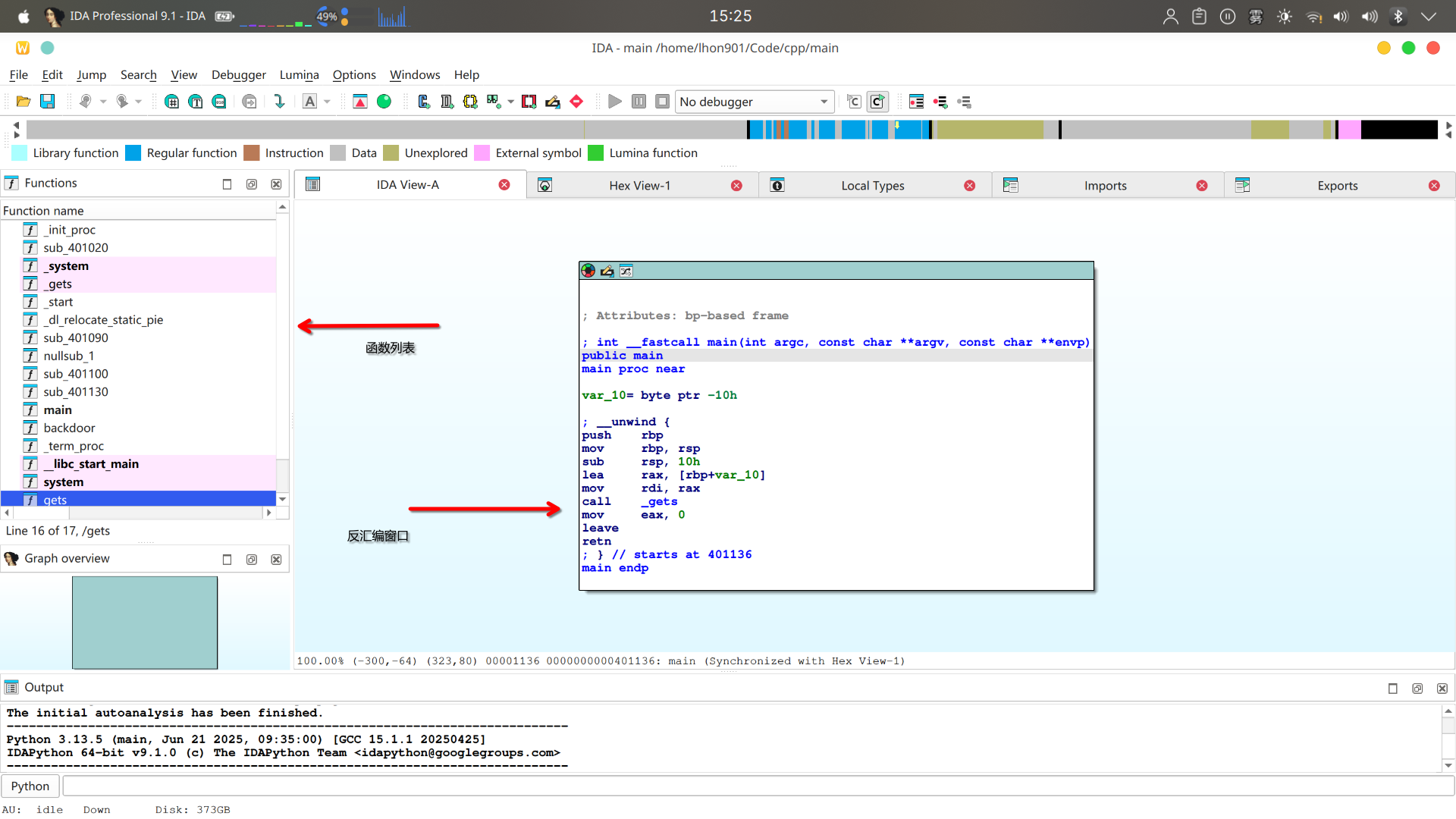
Task: Open the Debugger menu
Action: point(238,74)
